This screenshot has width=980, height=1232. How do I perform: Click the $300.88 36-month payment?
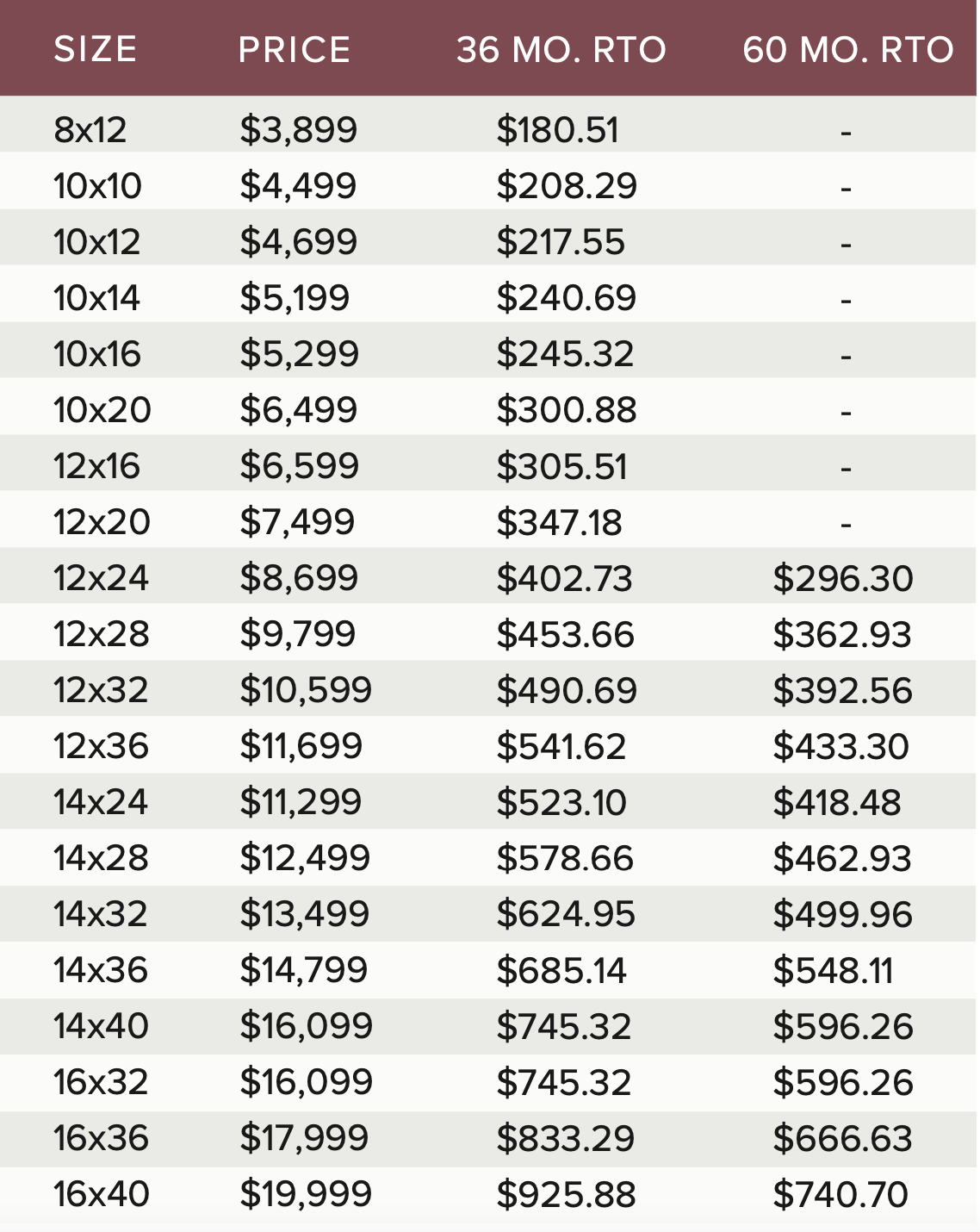(x=567, y=410)
